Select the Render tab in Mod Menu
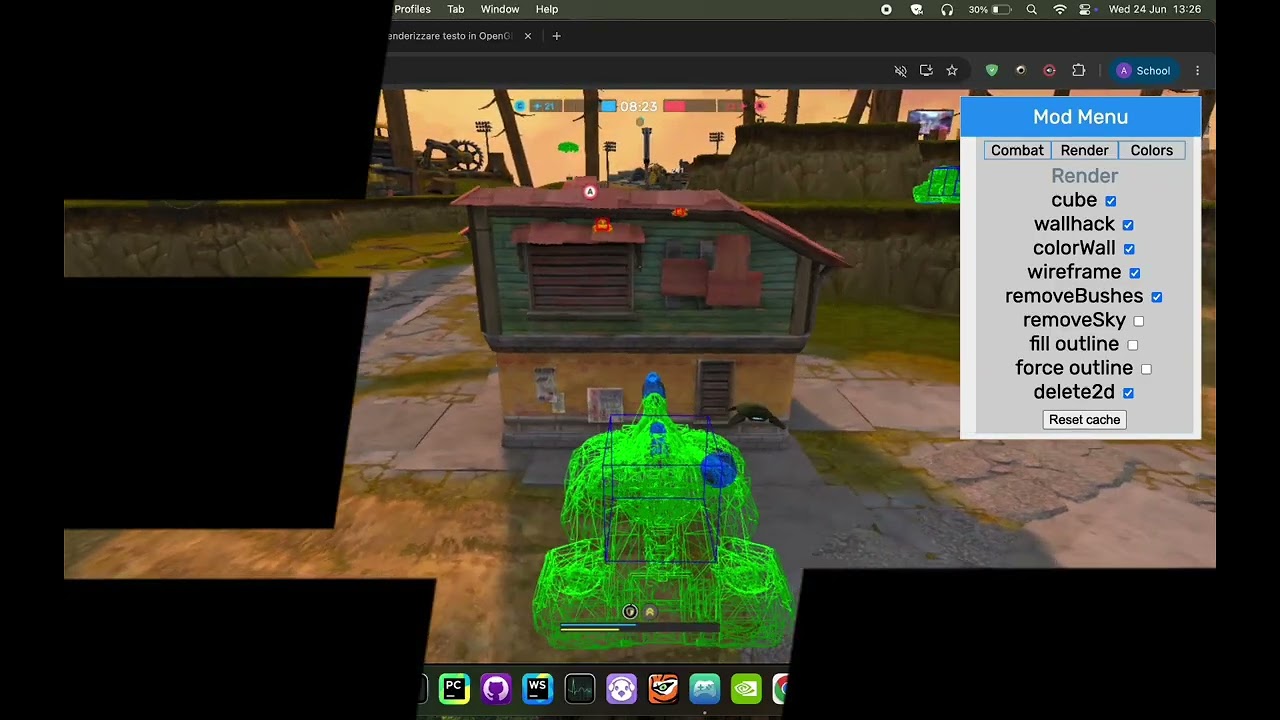The width and height of the screenshot is (1280, 720). 1085,150
